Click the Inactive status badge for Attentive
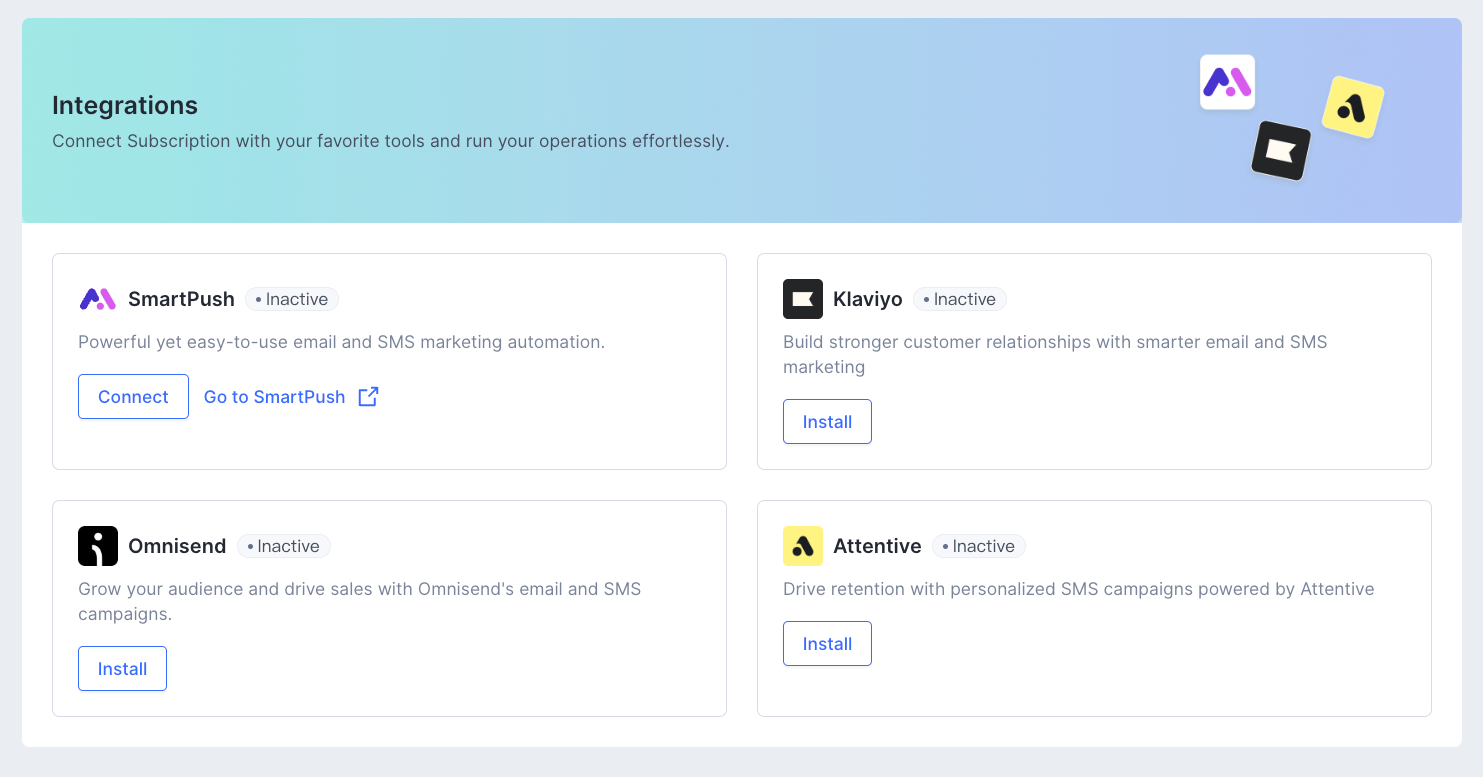Screen dimensions: 1483x777 979,546
